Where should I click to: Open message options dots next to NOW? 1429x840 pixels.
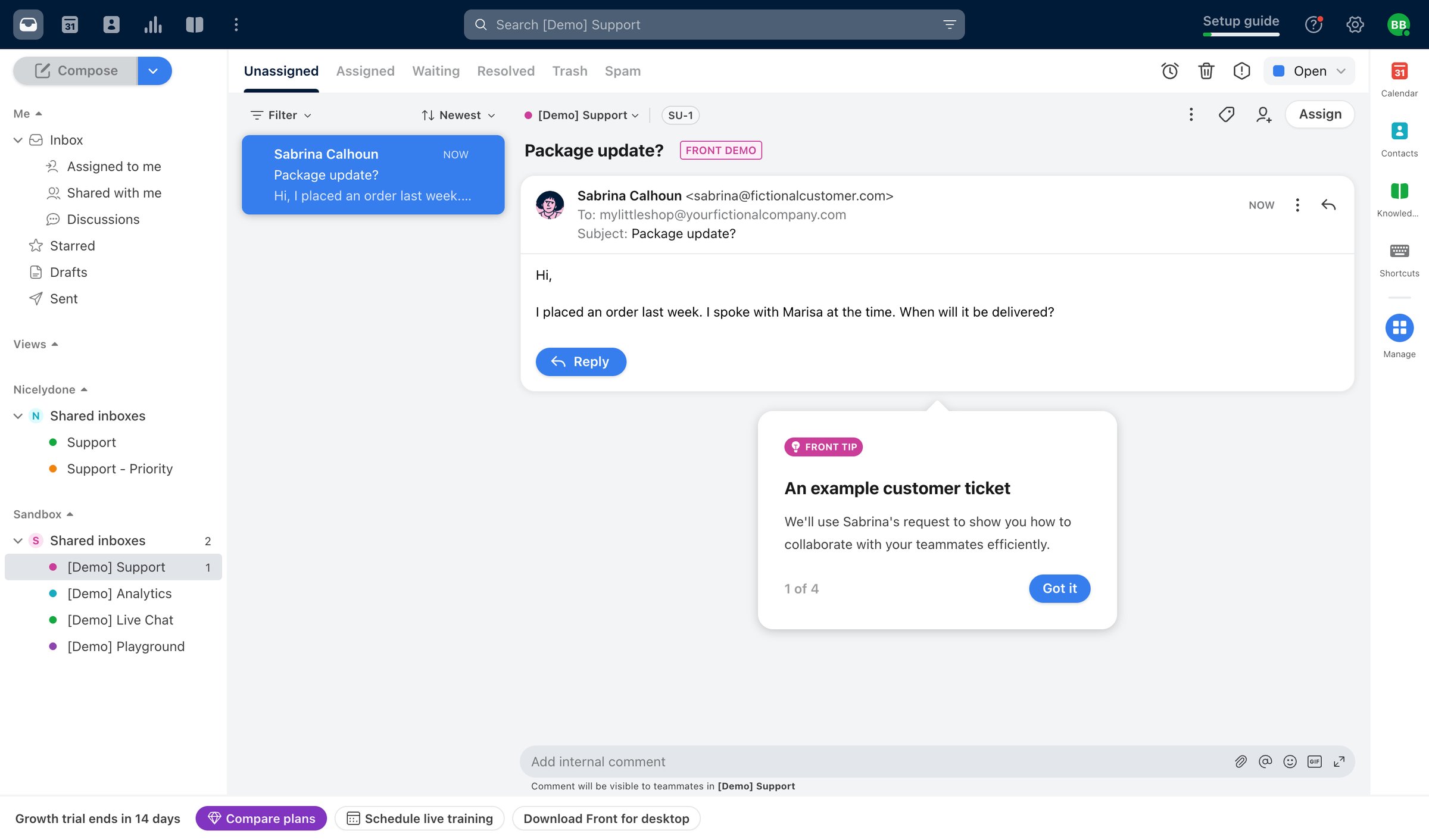[x=1297, y=205]
